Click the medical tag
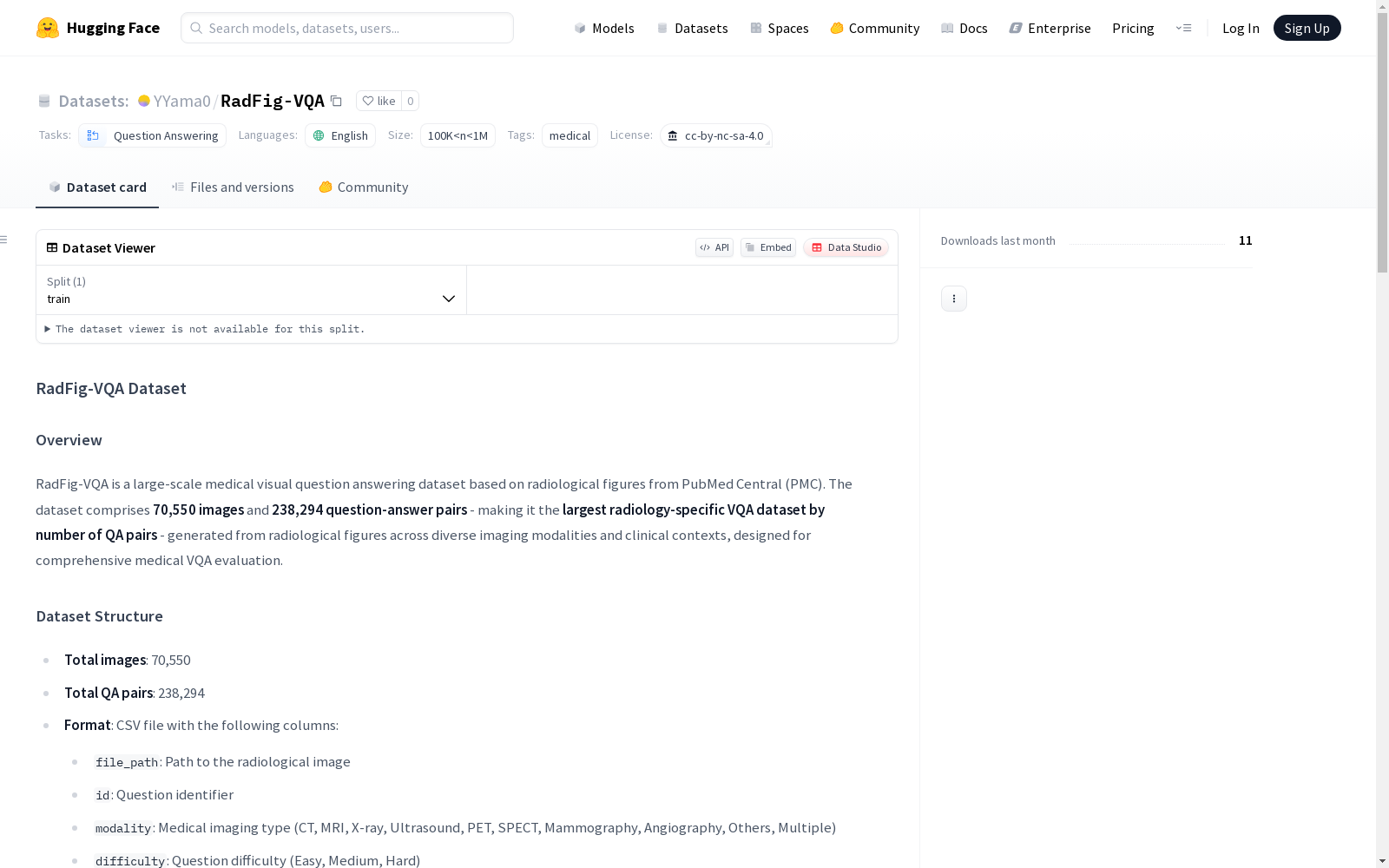The image size is (1389, 868). [569, 135]
